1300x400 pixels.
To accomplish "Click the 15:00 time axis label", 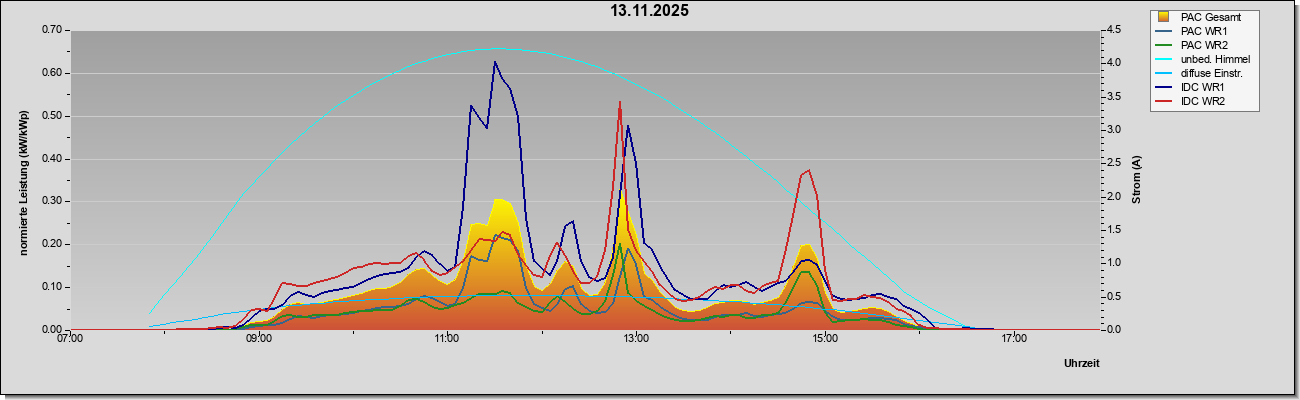I will click(824, 339).
